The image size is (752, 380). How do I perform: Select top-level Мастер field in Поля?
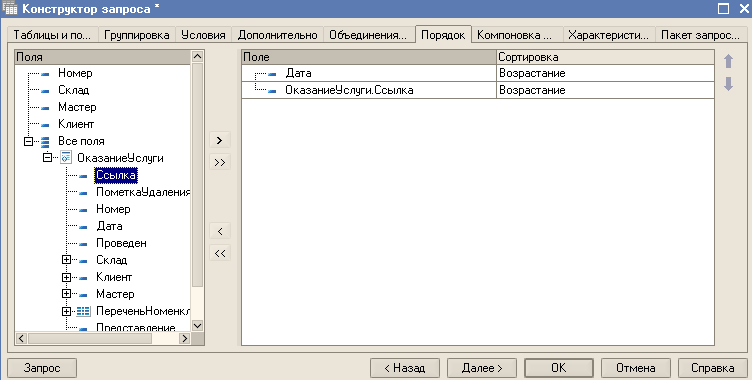point(77,107)
